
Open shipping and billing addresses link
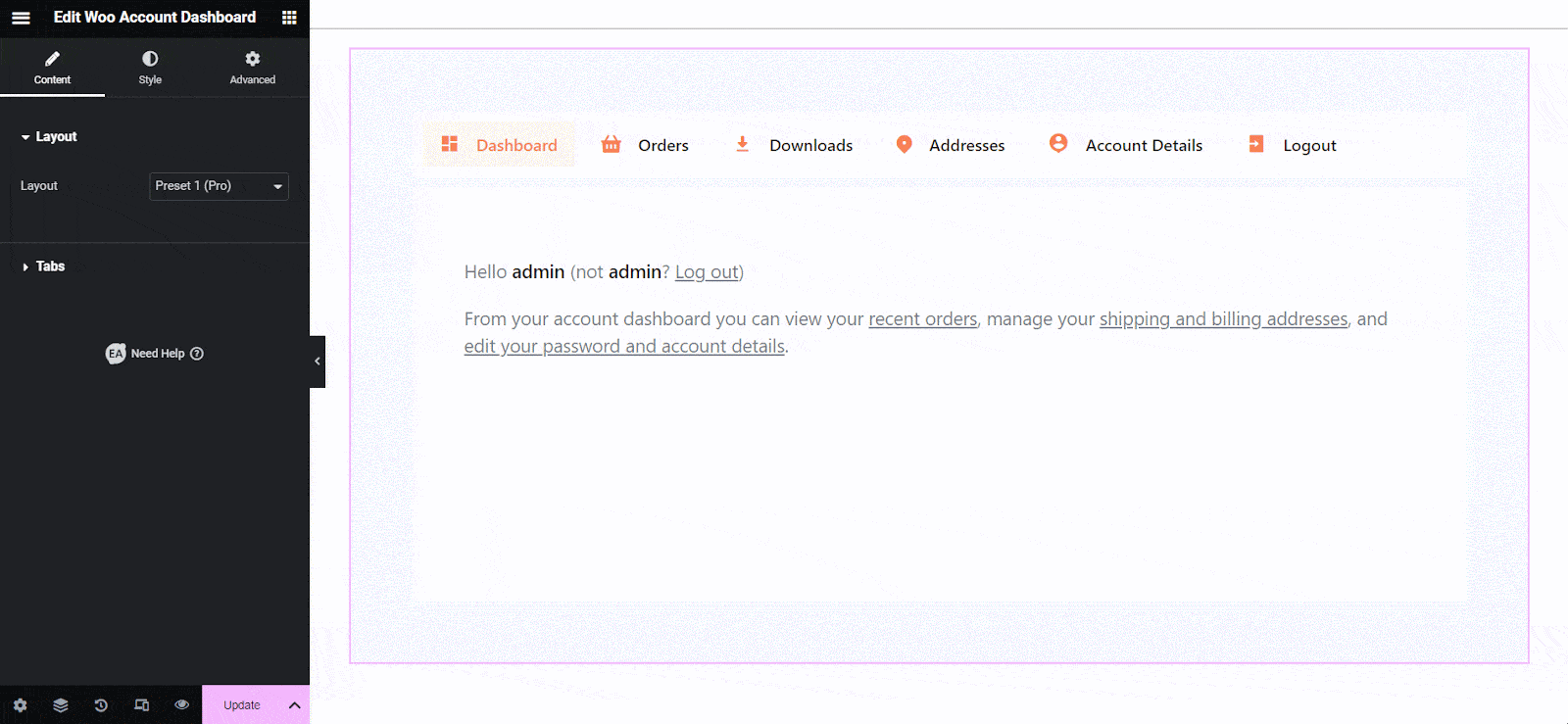coord(1224,319)
